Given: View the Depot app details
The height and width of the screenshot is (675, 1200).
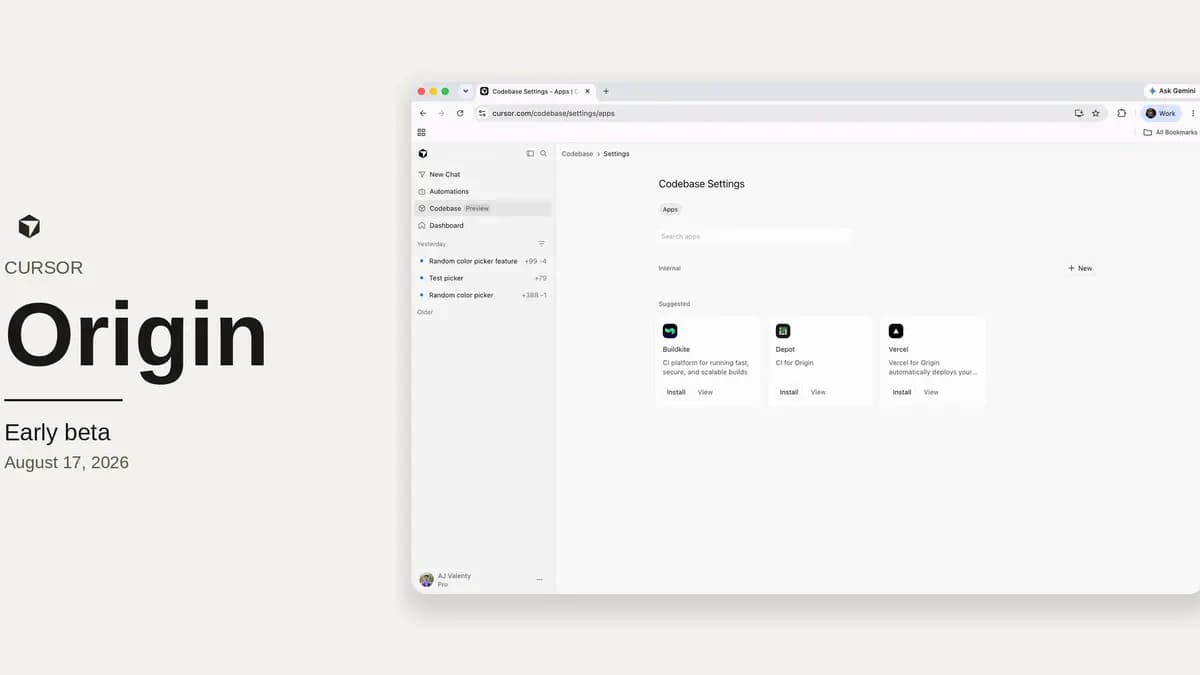Looking at the screenshot, I should (x=818, y=392).
